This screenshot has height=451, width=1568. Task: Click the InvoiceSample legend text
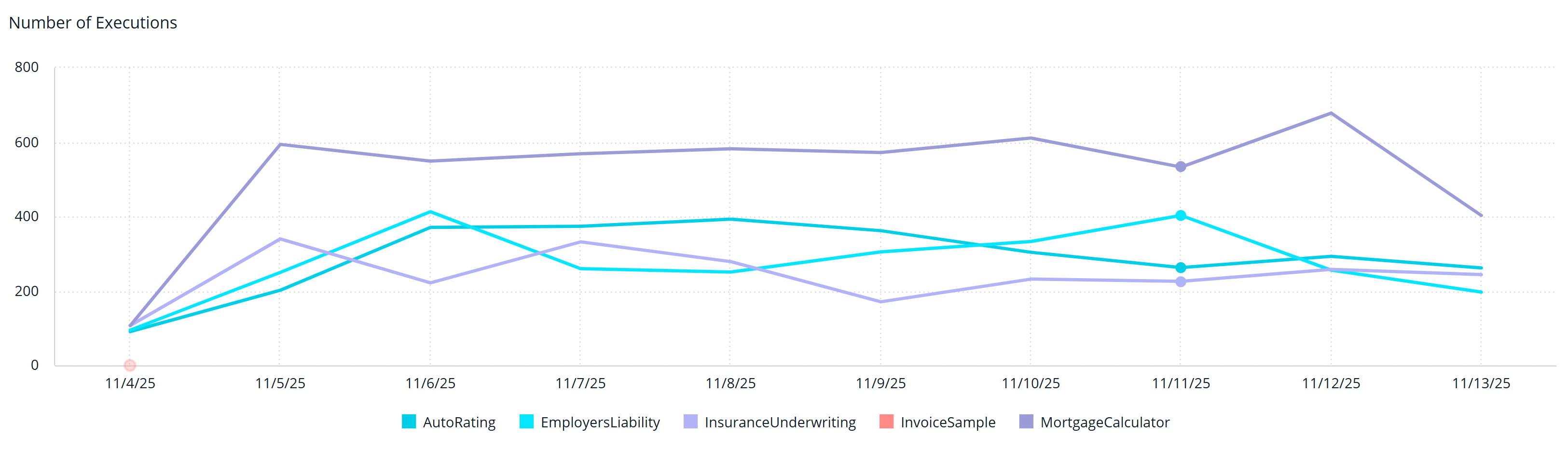[x=948, y=423]
